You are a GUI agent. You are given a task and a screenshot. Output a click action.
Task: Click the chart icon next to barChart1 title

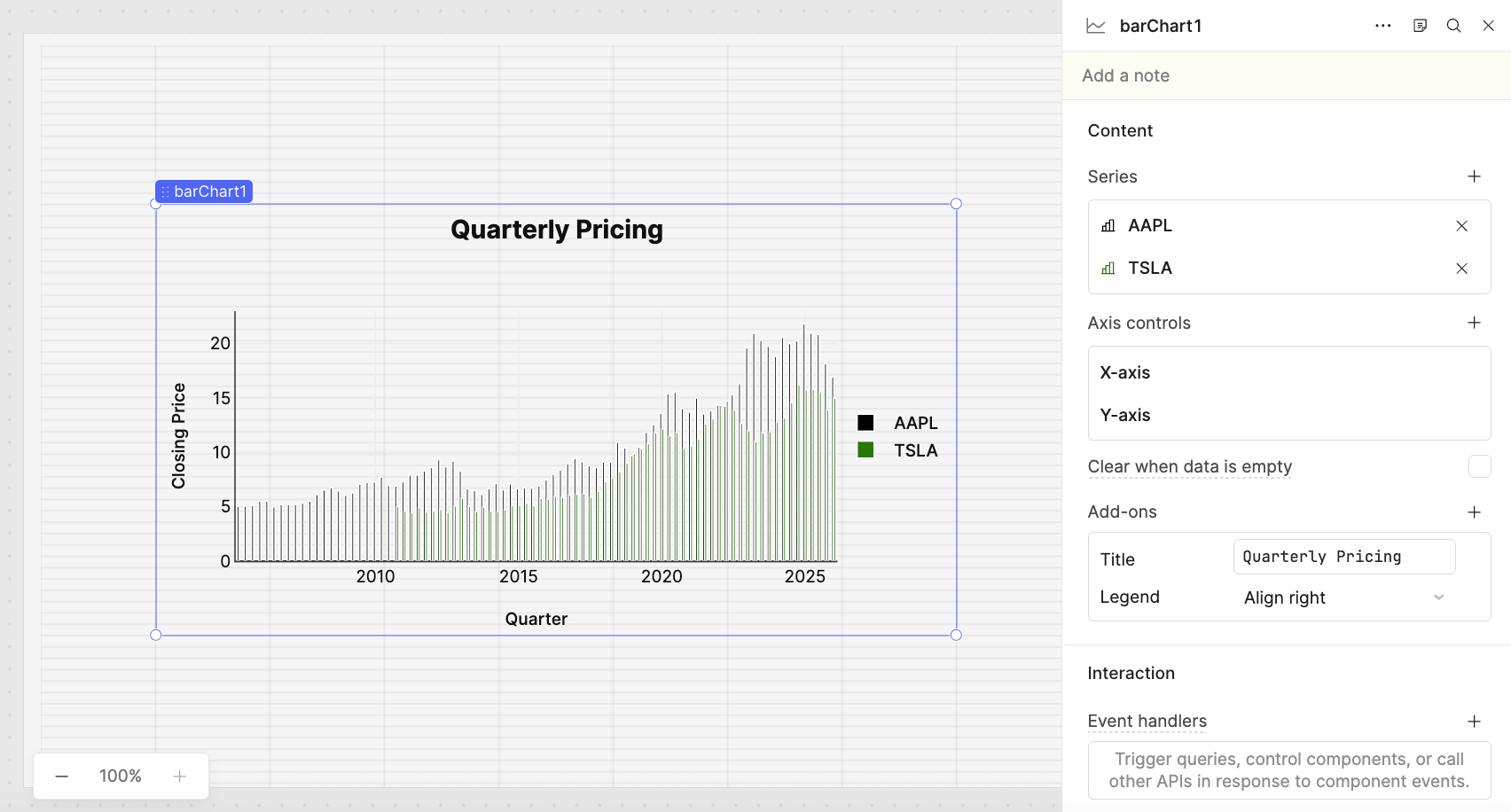[1095, 26]
